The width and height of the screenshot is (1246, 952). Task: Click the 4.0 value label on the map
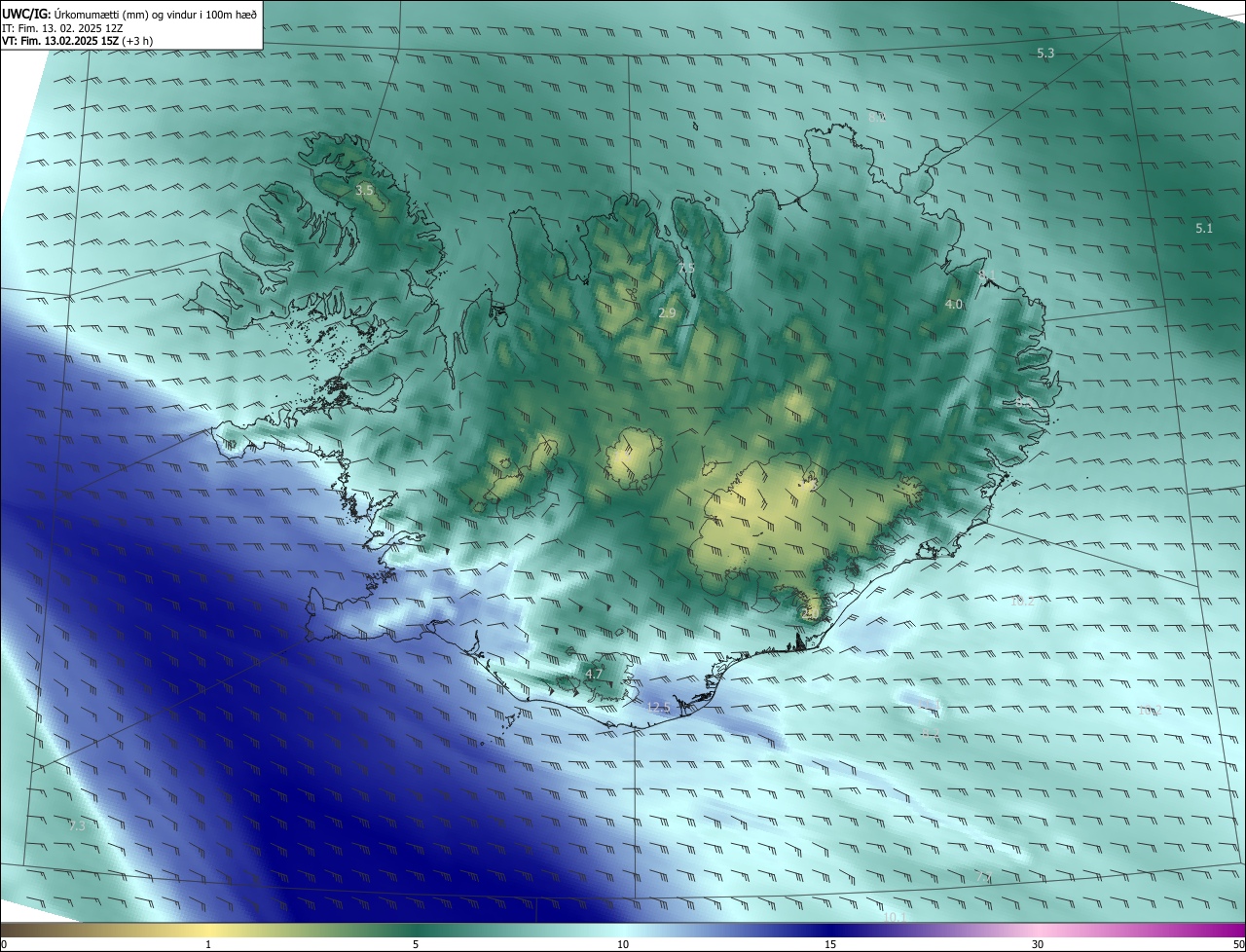pos(954,305)
